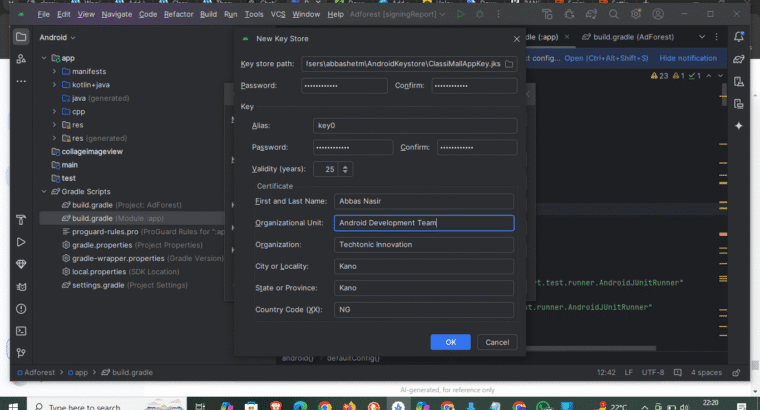The image size is (760, 410).
Task: Click the Country Code field
Action: (x=424, y=310)
